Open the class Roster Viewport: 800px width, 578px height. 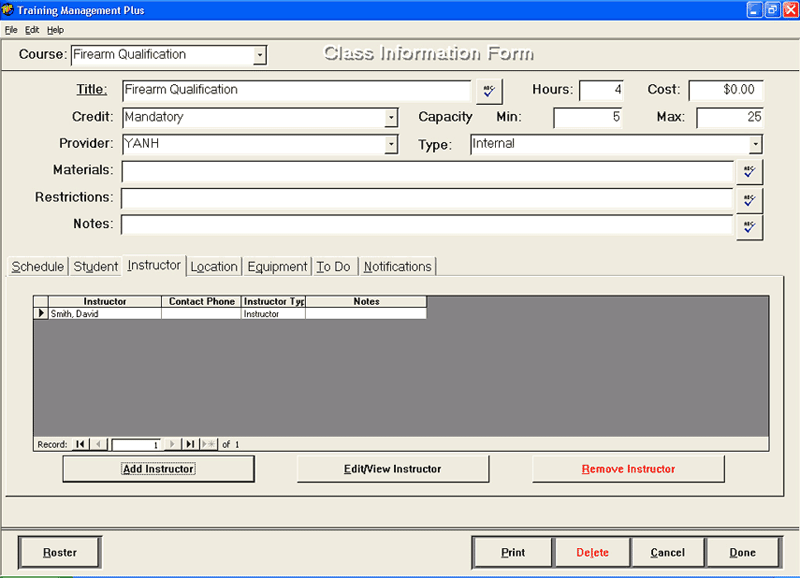click(58, 551)
